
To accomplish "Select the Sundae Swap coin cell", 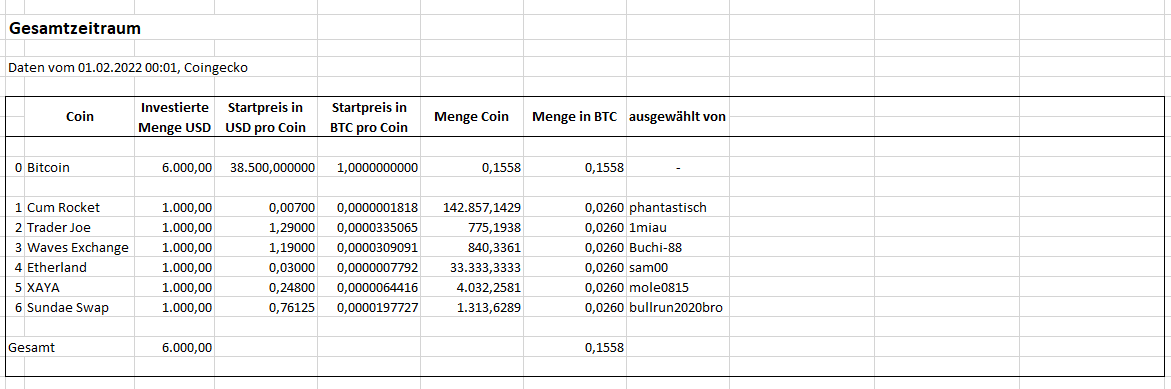I will [x=80, y=308].
